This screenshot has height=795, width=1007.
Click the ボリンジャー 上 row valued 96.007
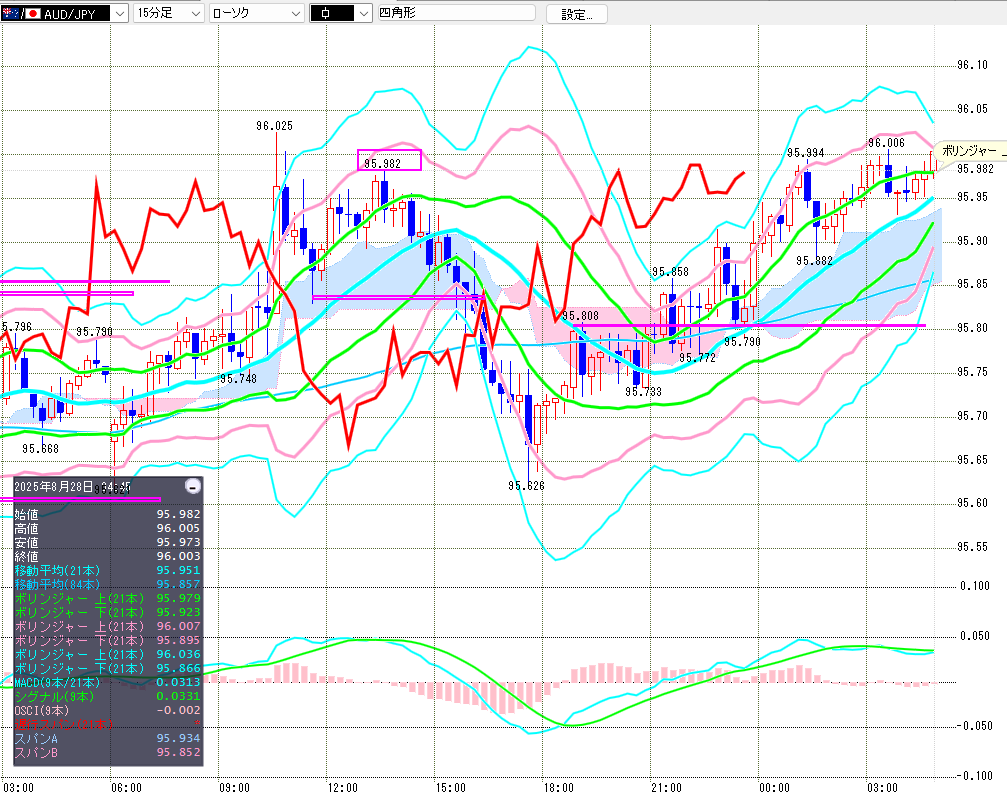point(107,626)
